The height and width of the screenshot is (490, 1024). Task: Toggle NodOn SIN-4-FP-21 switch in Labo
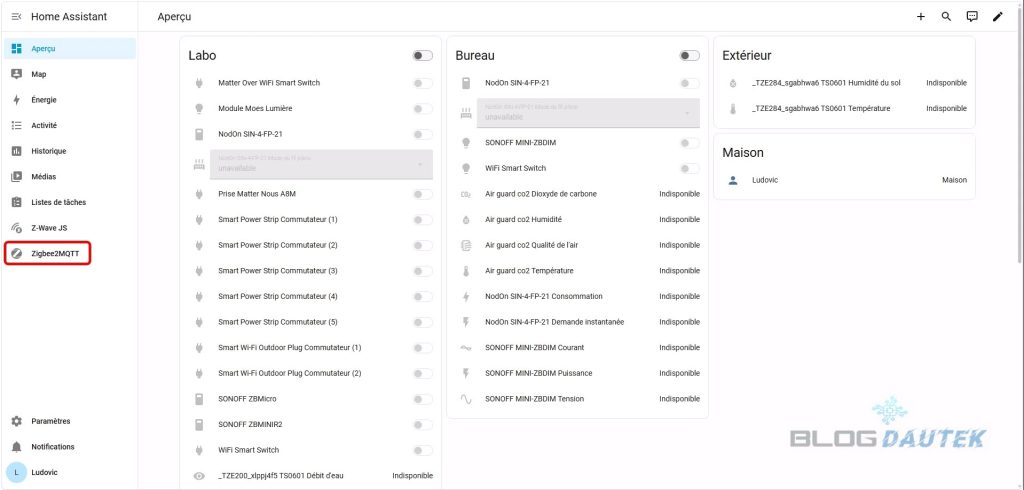pyautogui.click(x=423, y=134)
